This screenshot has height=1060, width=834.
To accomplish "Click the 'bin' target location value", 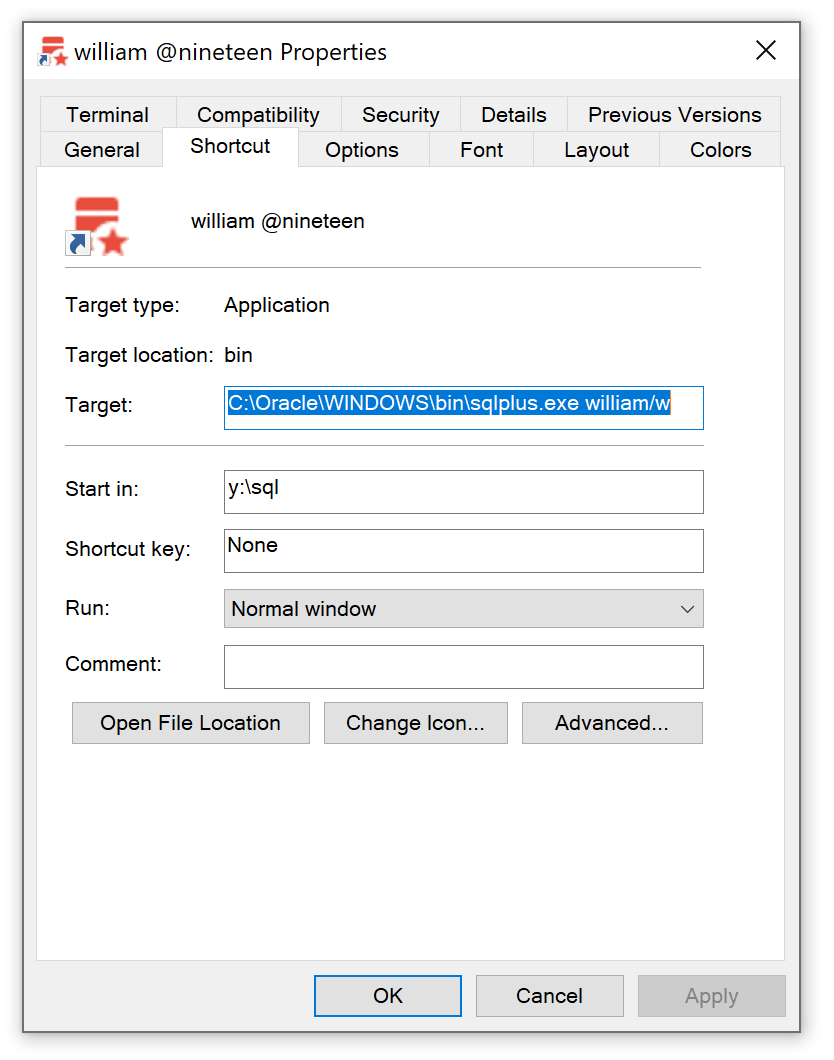I will [239, 355].
